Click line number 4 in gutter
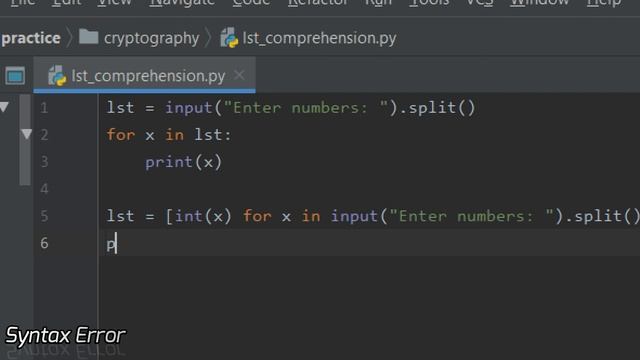Viewport: 640px width, 360px height. pos(44,189)
